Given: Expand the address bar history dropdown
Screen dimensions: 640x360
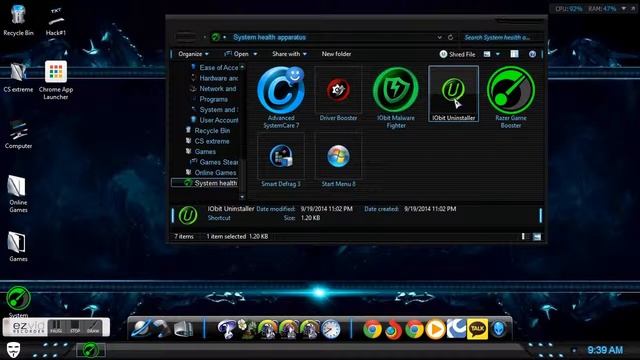Looking at the screenshot, I should (440, 37).
